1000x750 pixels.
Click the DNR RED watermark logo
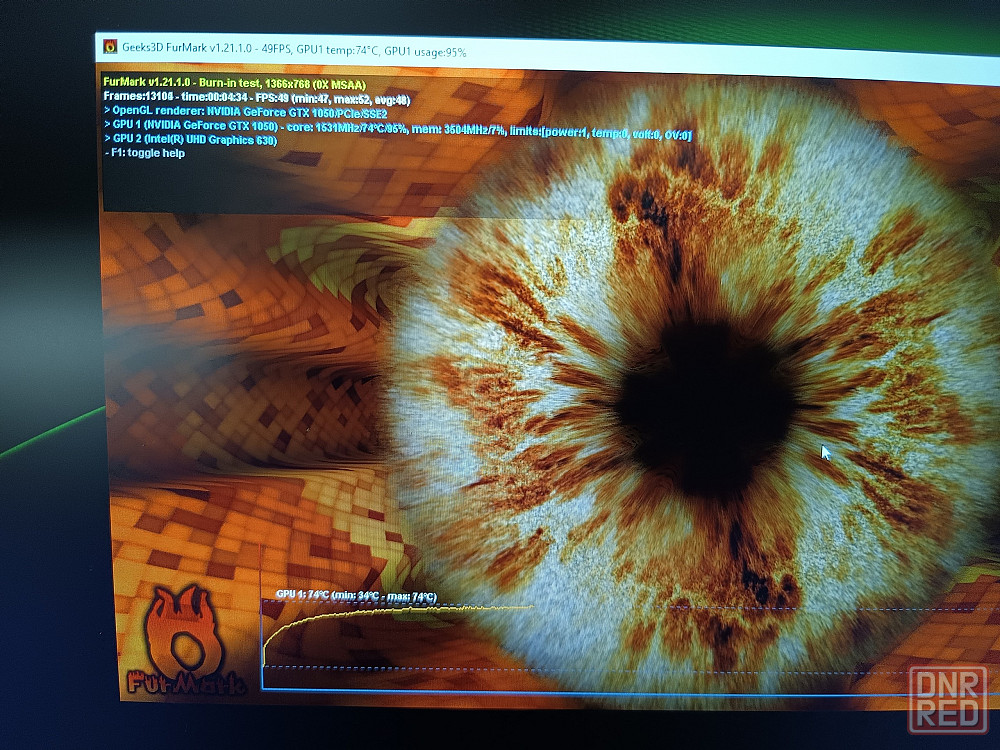coord(947,700)
